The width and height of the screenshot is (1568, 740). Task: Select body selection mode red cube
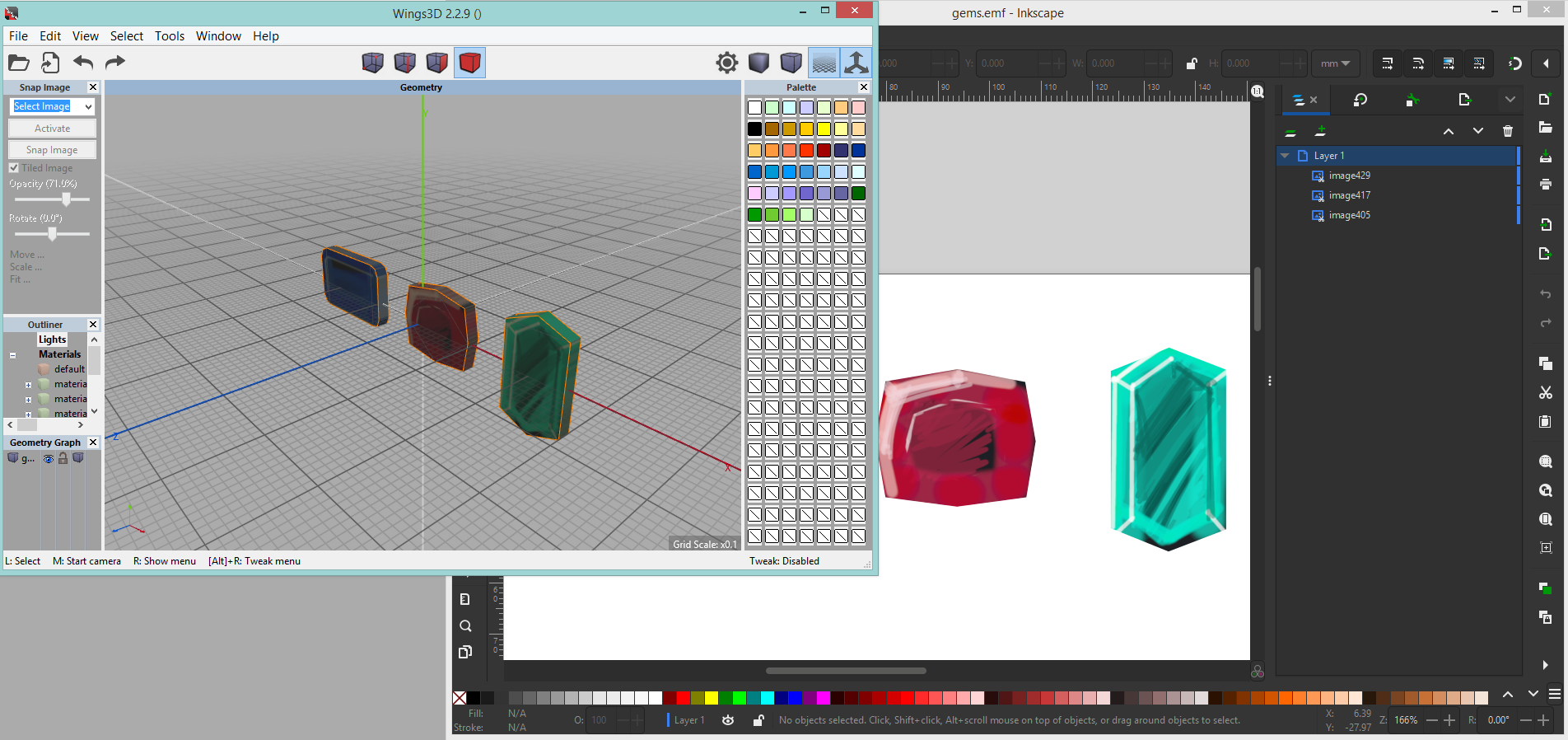469,63
